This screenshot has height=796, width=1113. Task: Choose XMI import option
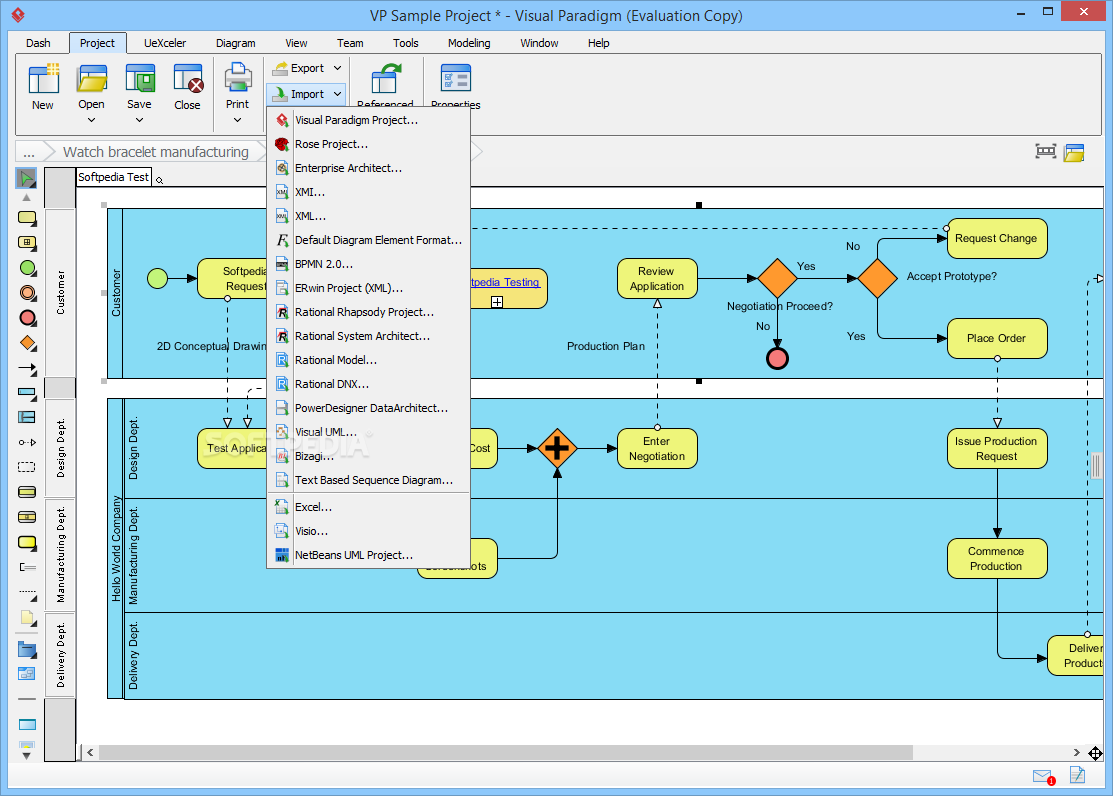pos(368,192)
